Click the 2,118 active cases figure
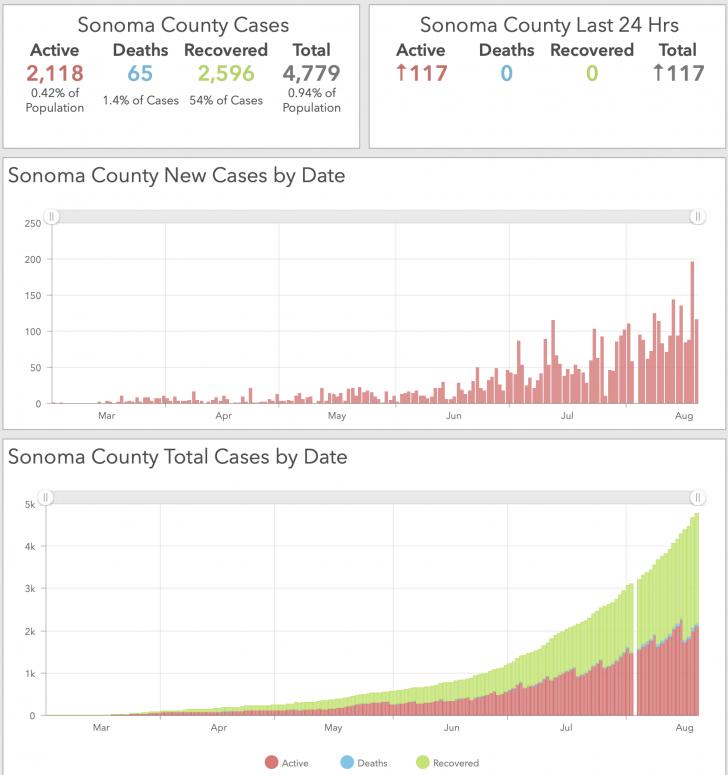This screenshot has width=728, height=775. 55,73
